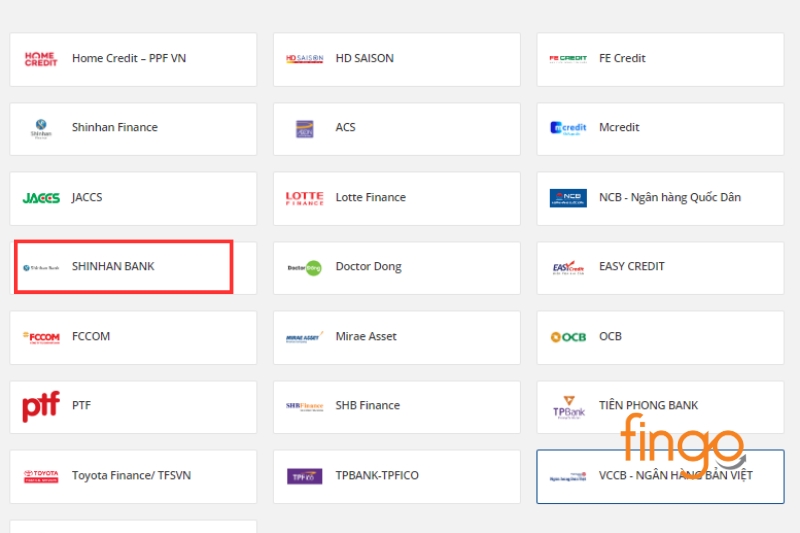Select Doctor Dong label

368,267
